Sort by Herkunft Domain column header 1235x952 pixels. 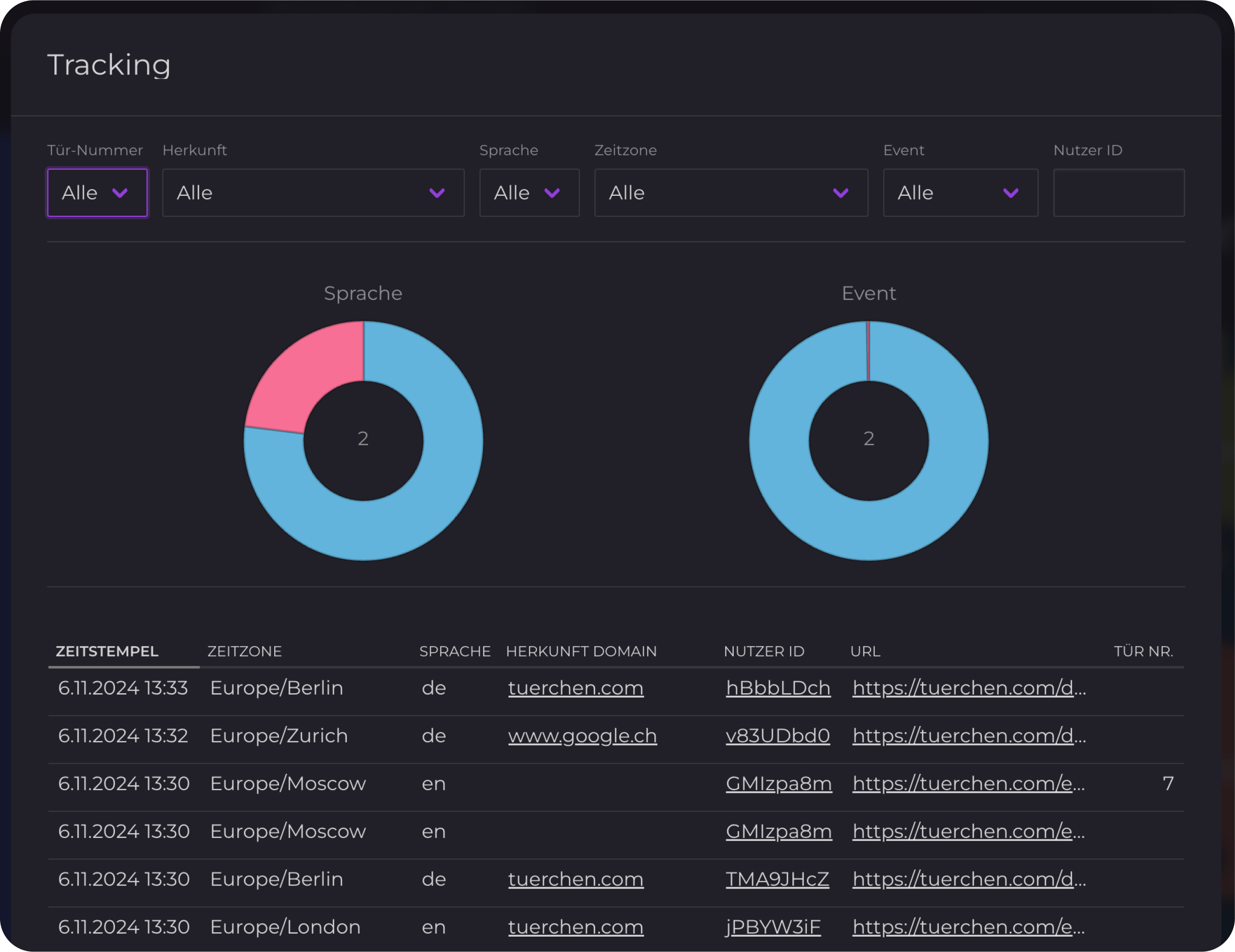pyautogui.click(x=581, y=651)
